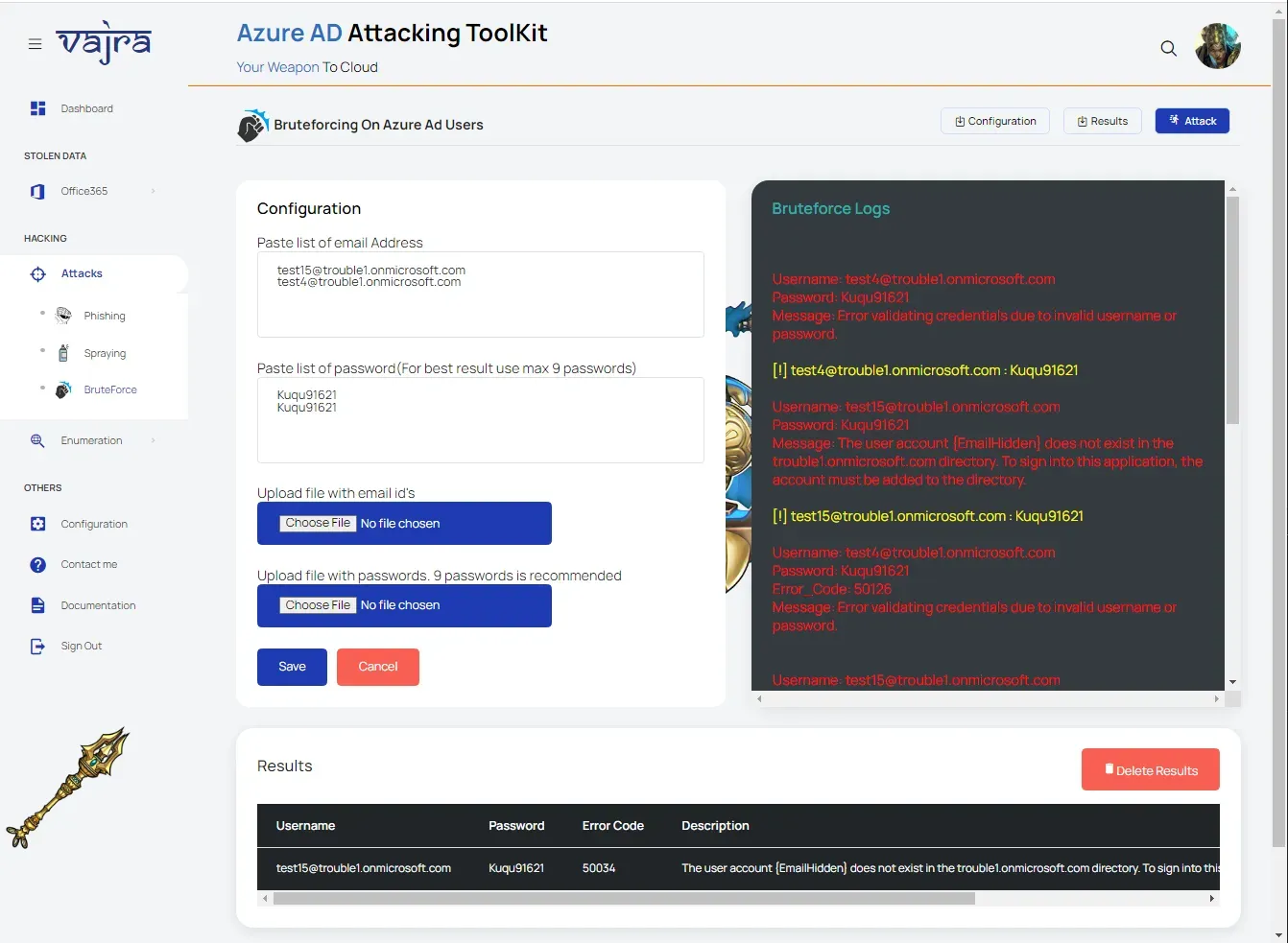Click the Results table scroll left arrow
This screenshot has height=943, width=1288.
pyautogui.click(x=265, y=899)
